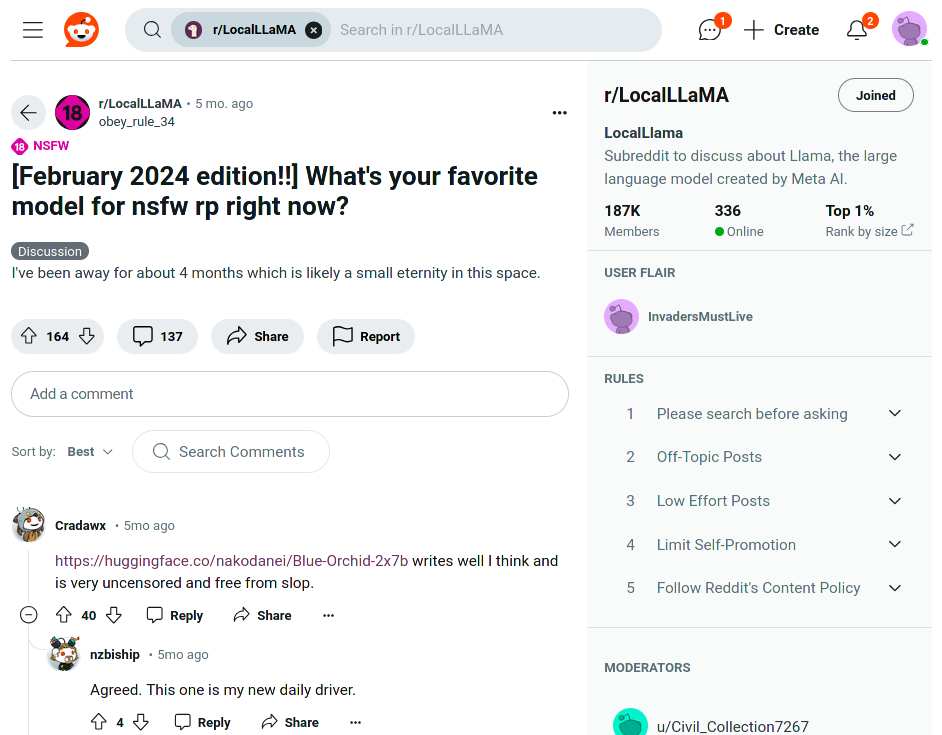Go to the Reddit home logo

click(x=81, y=30)
